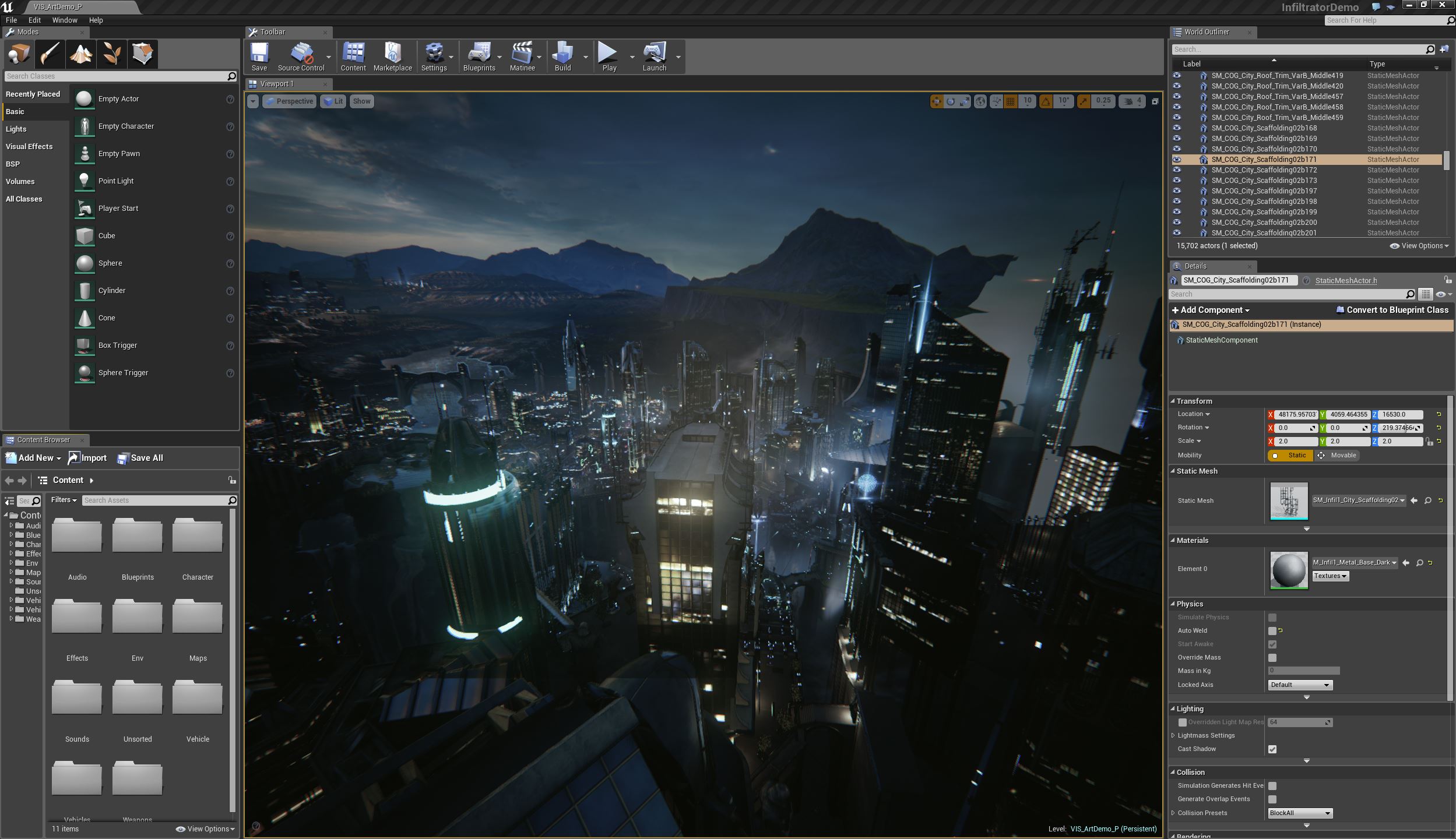Viewport: 1456px width, 839px height.
Task: Toggle Override Mass checkbox
Action: tap(1272, 657)
